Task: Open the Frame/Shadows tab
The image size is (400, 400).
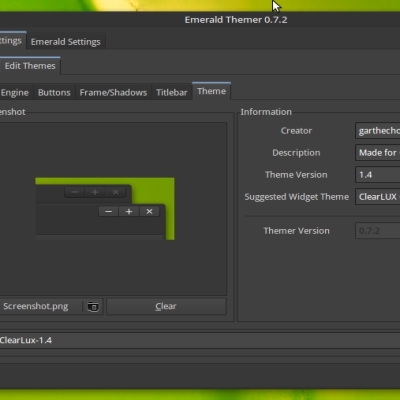Action: 113,92
